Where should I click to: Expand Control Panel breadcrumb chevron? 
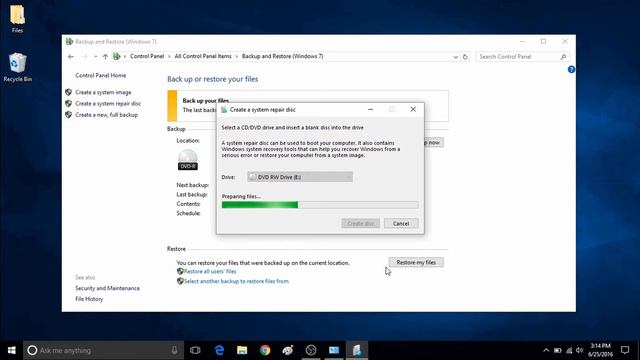pyautogui.click(x=169, y=56)
